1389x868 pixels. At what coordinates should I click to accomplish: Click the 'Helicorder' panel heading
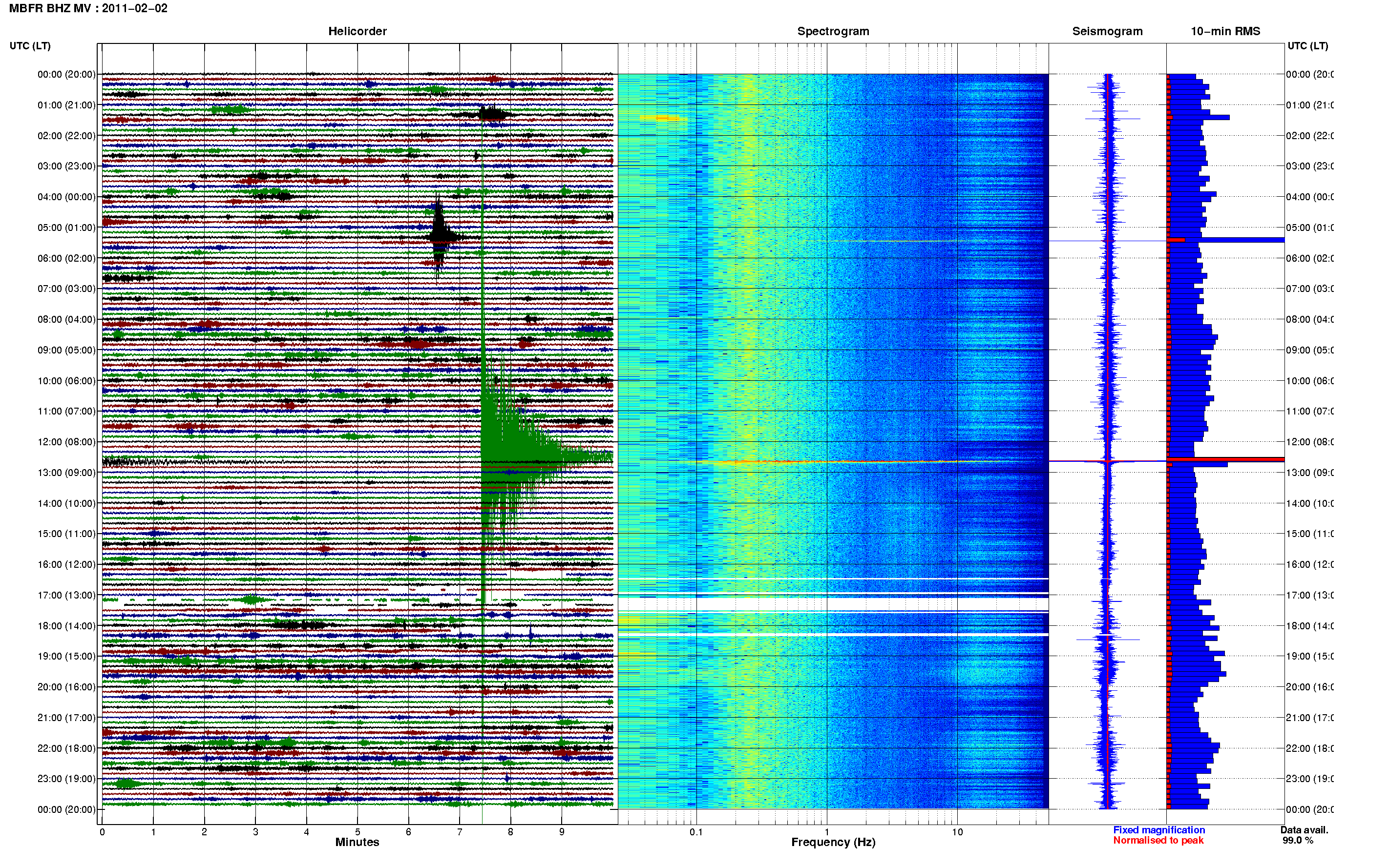(x=357, y=32)
